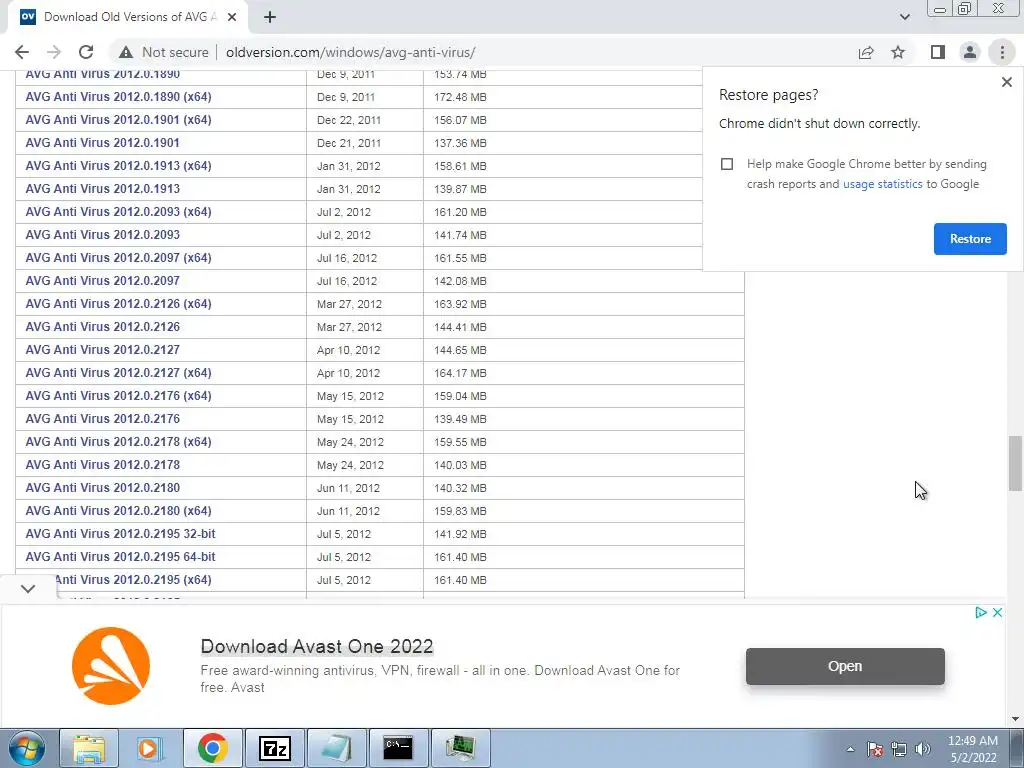Open AVG Anti Virus 2012.0.2176 (x64)
This screenshot has height=768, width=1024.
(118, 396)
